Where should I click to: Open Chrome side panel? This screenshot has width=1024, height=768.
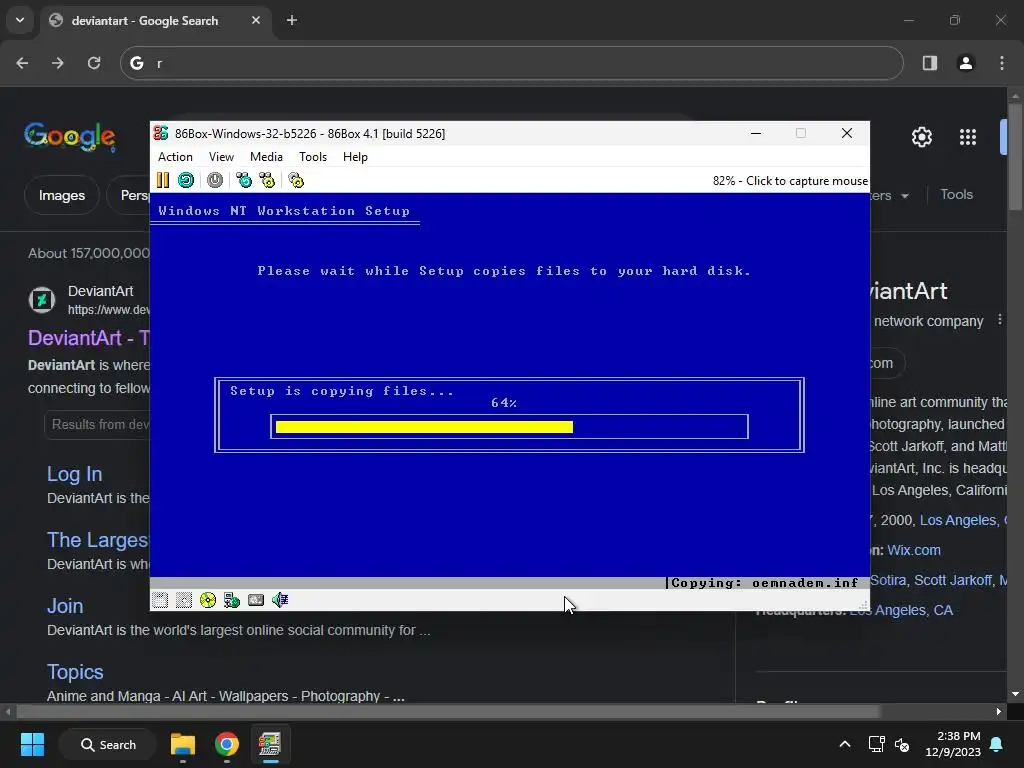(x=930, y=63)
